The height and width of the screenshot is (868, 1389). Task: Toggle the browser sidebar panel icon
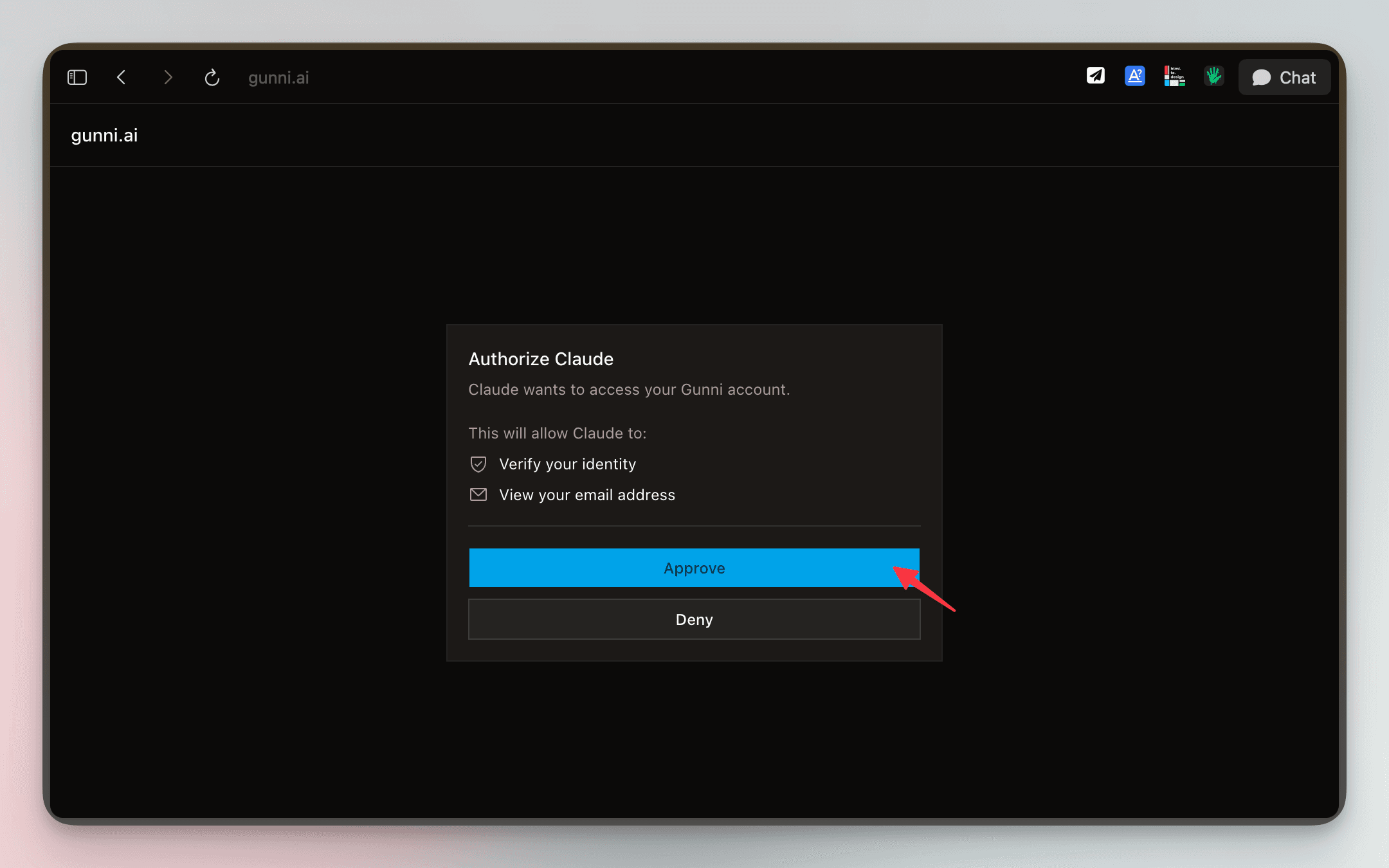[x=77, y=78]
